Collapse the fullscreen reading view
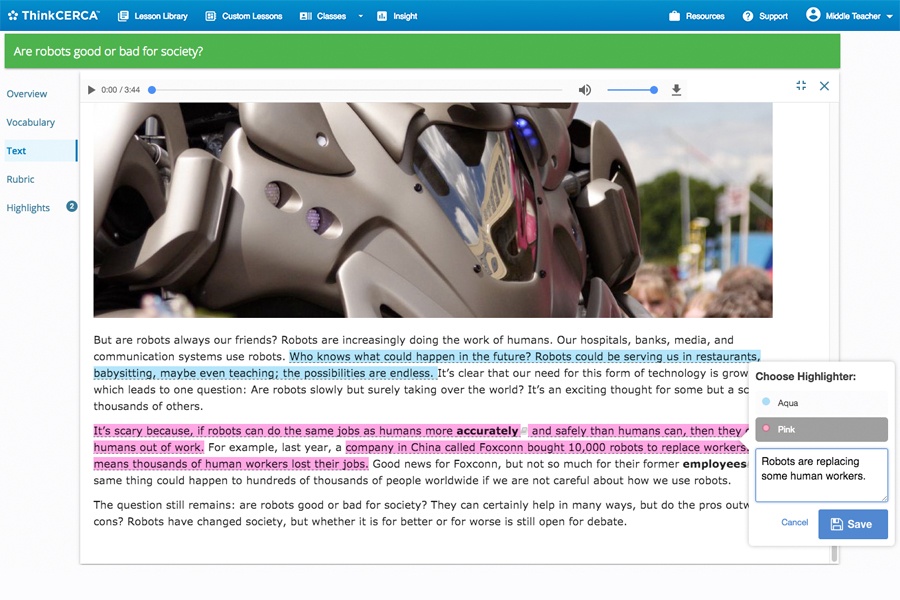 [x=801, y=86]
